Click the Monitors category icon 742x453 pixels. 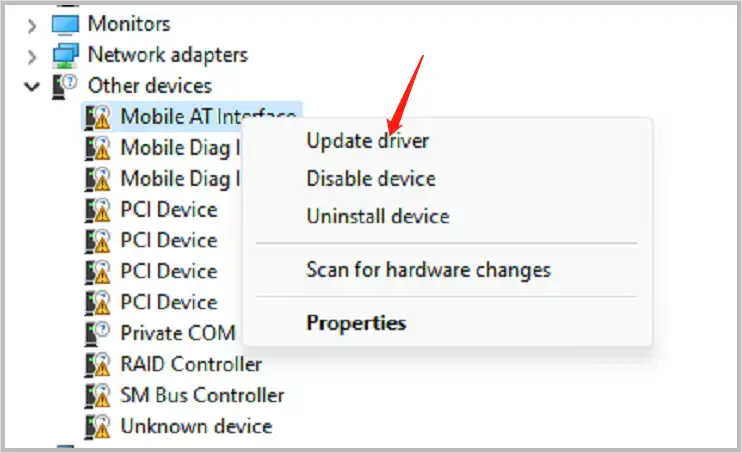pos(68,23)
